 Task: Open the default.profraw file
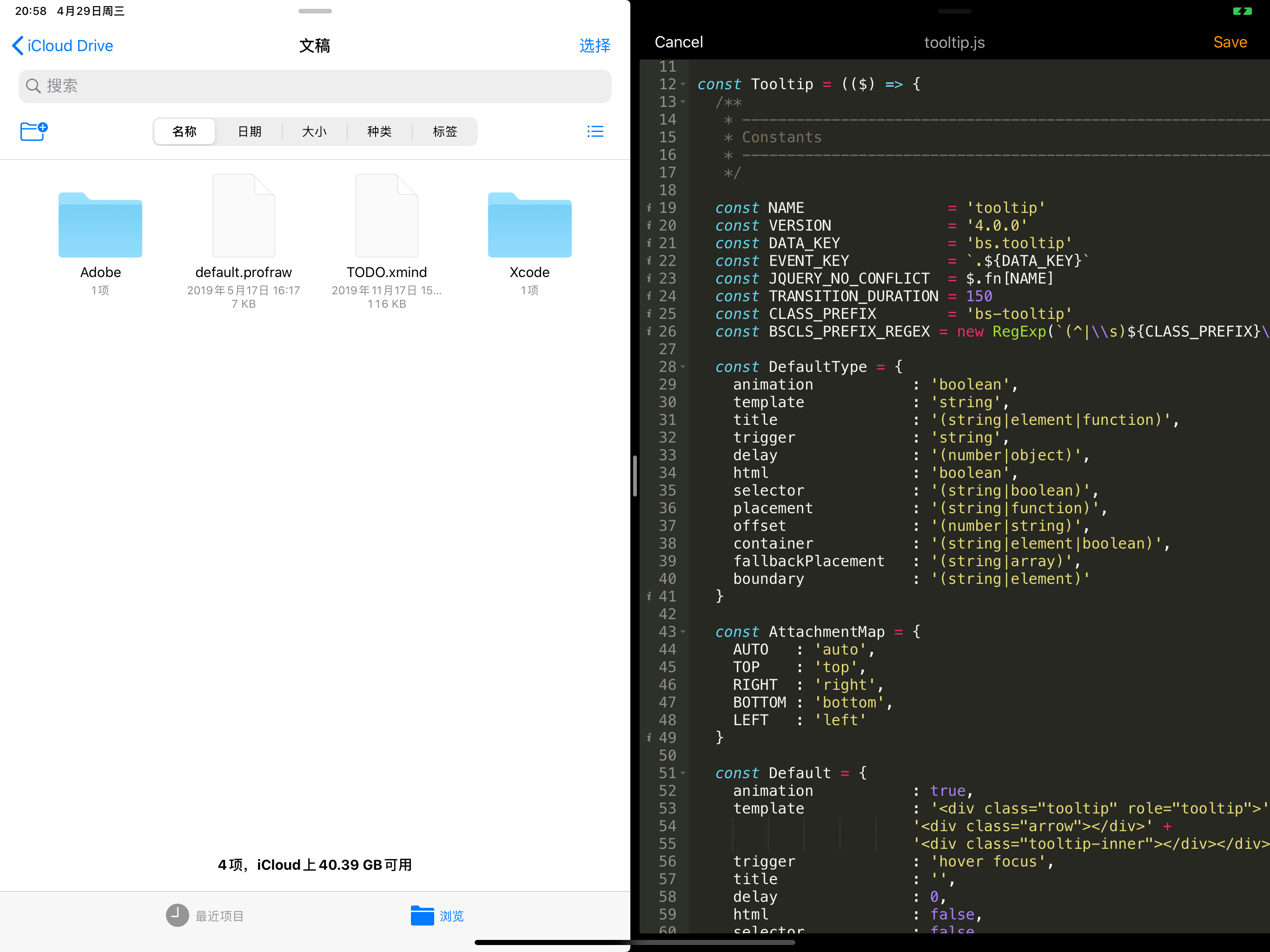click(x=244, y=217)
